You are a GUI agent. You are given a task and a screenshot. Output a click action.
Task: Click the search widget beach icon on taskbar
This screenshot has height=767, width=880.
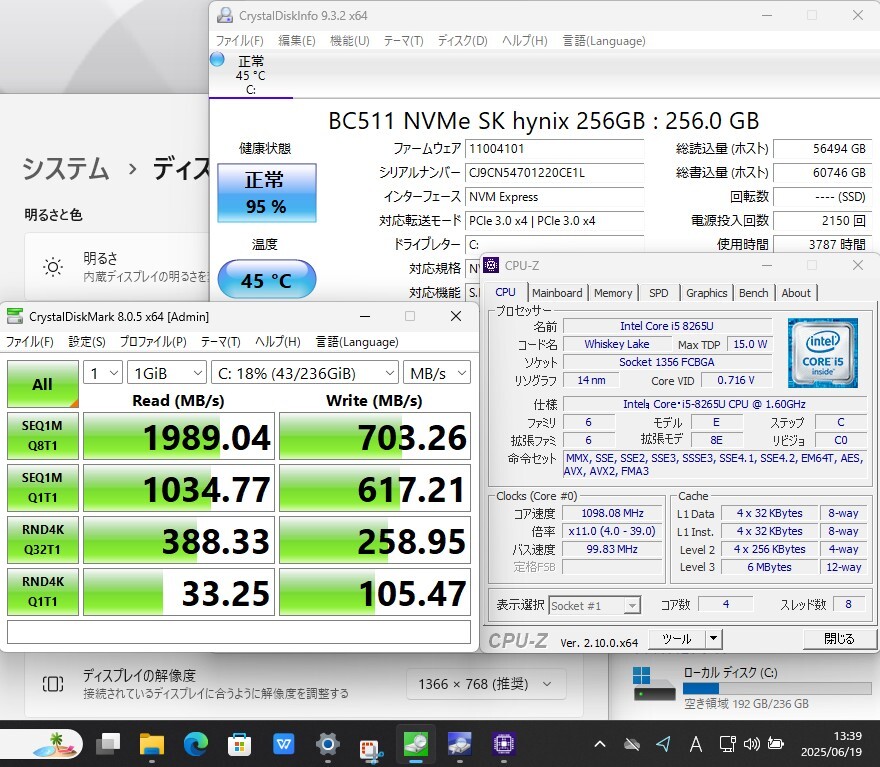click(x=54, y=745)
